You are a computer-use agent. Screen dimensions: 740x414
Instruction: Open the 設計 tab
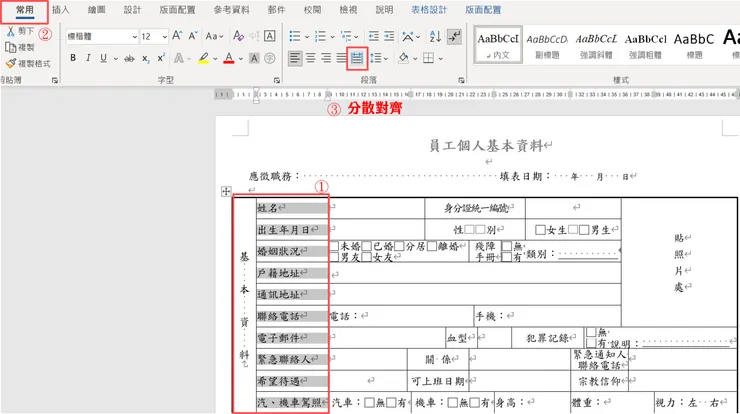pyautogui.click(x=132, y=10)
